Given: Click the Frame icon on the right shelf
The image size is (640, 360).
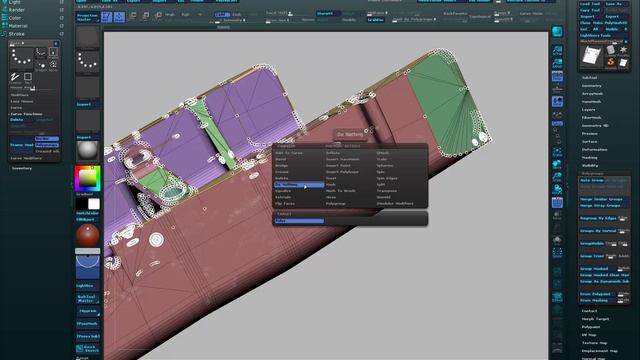Looking at the screenshot, I should [x=557, y=152].
